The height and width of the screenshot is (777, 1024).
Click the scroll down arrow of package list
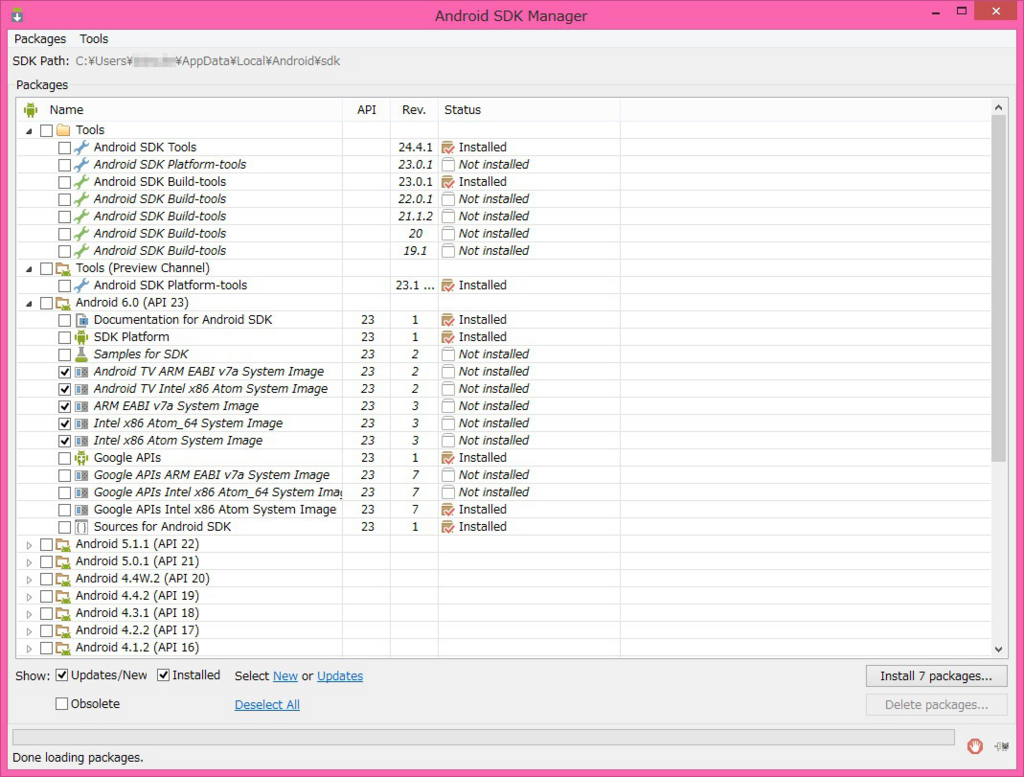(x=998, y=649)
